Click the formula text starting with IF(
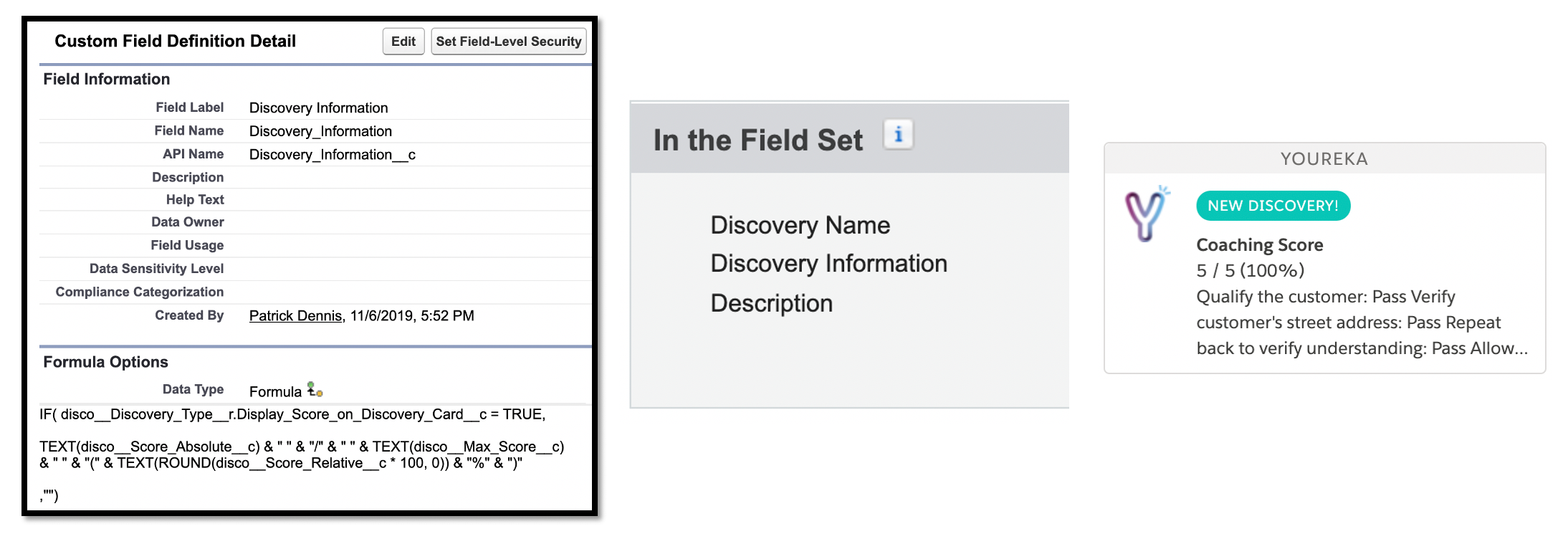 click(x=302, y=454)
